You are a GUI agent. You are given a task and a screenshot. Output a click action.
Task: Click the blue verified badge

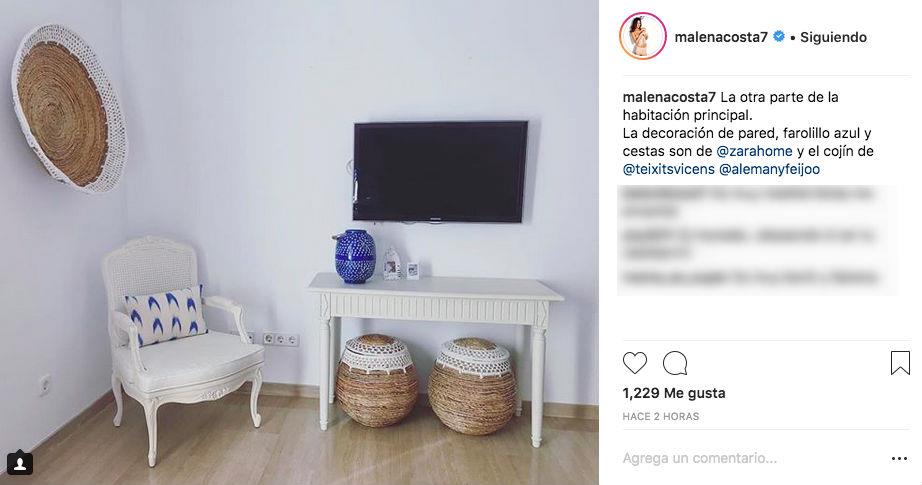[779, 36]
